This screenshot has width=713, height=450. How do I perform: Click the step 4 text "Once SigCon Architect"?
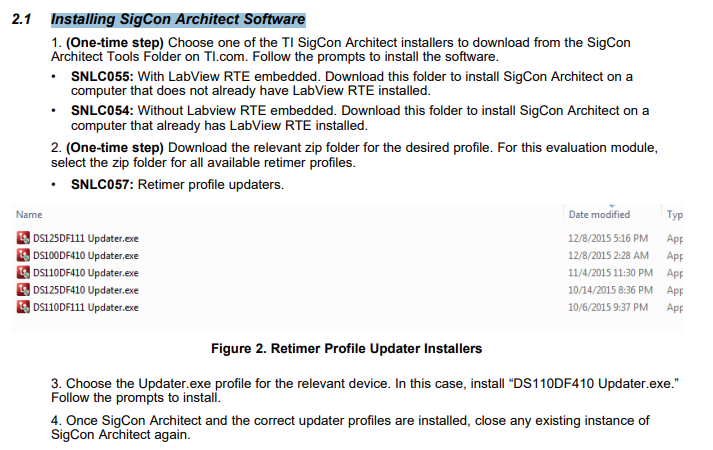134,420
